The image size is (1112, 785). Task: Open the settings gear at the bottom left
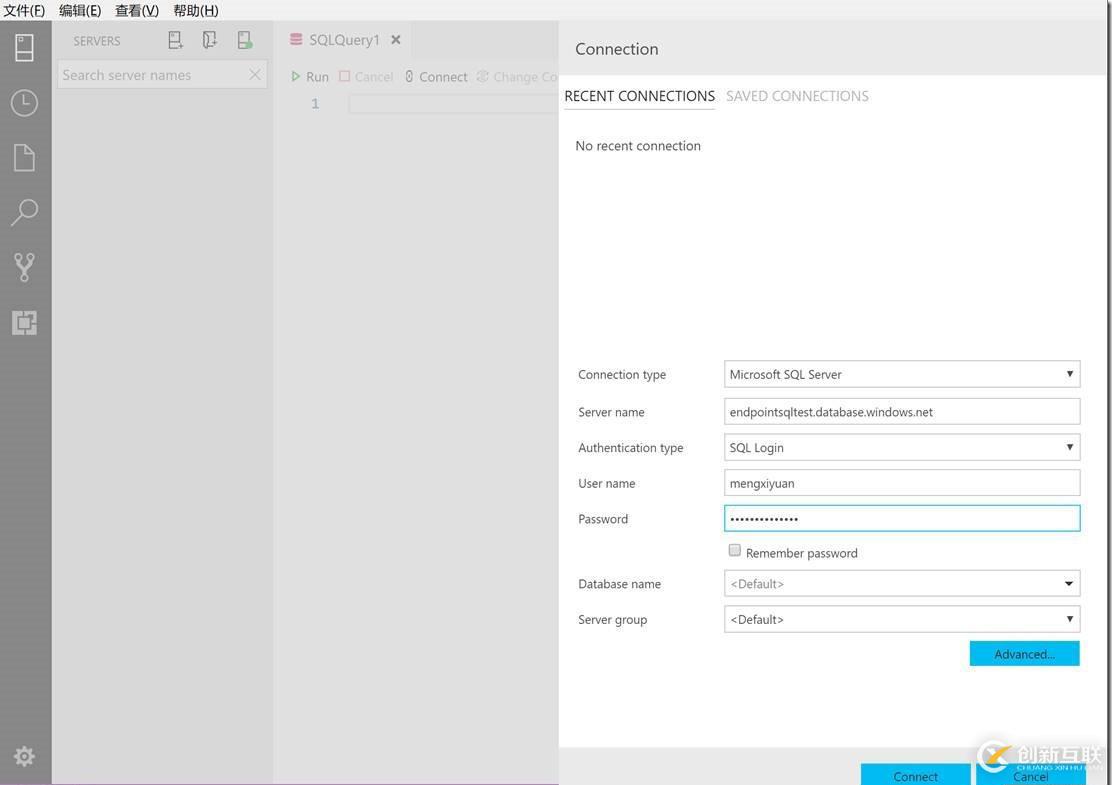coord(24,757)
